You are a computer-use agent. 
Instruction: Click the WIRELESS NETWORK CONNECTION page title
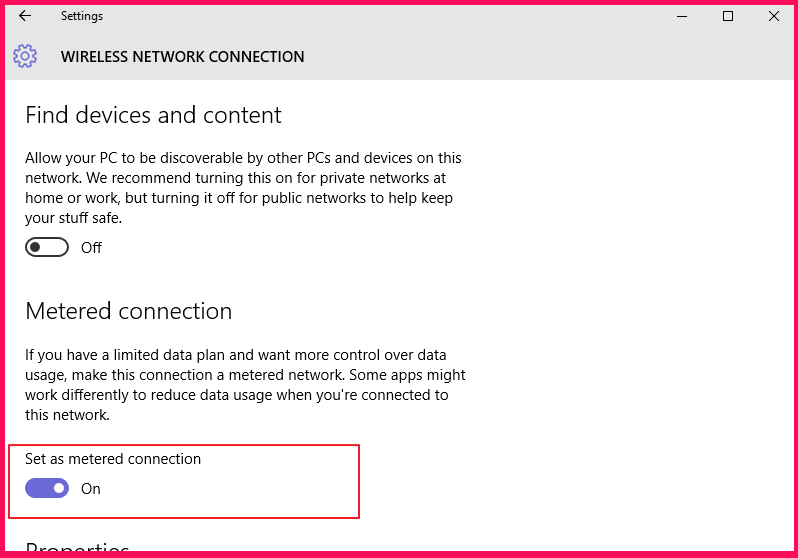coord(182,57)
